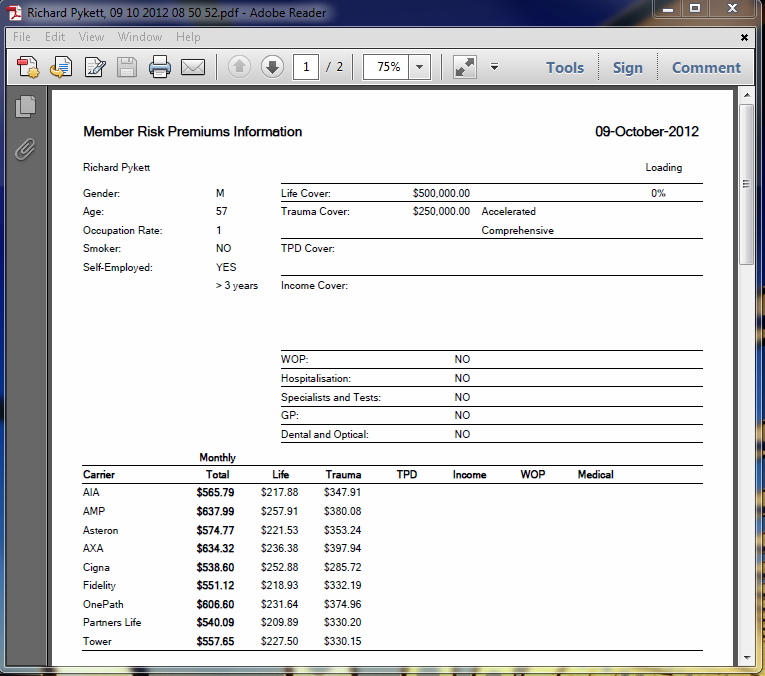765x676 pixels.
Task: Click the Hospitalisation: label
Action: coord(316,378)
